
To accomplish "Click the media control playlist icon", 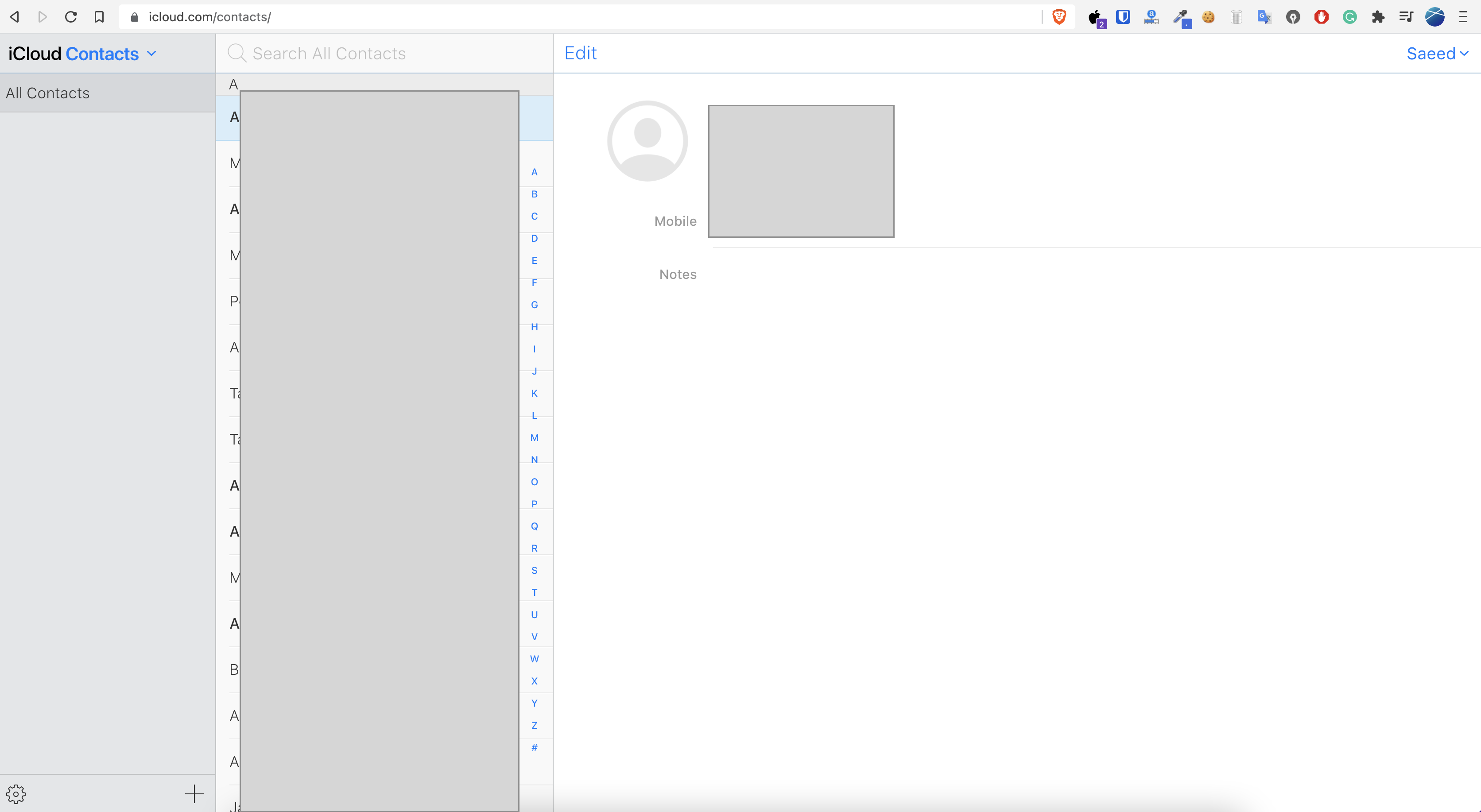I will [x=1406, y=17].
